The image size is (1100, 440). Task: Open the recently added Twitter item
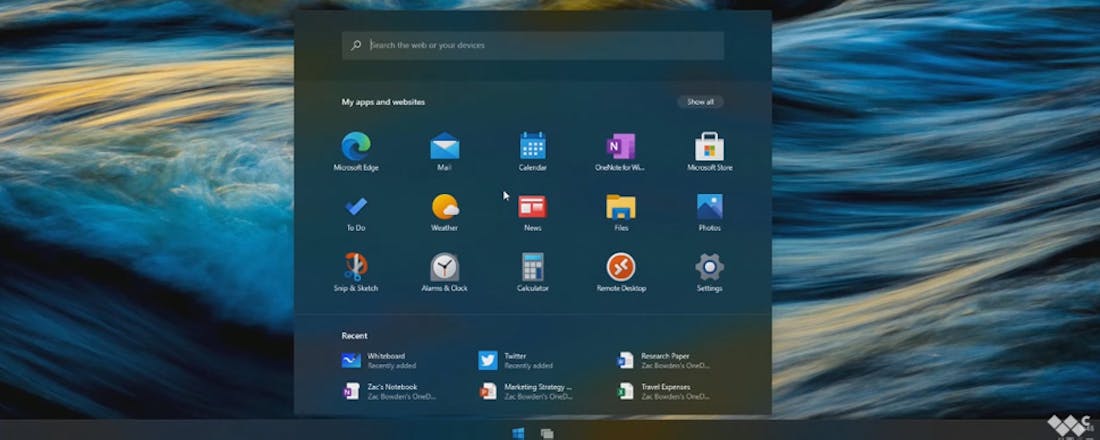[516, 360]
